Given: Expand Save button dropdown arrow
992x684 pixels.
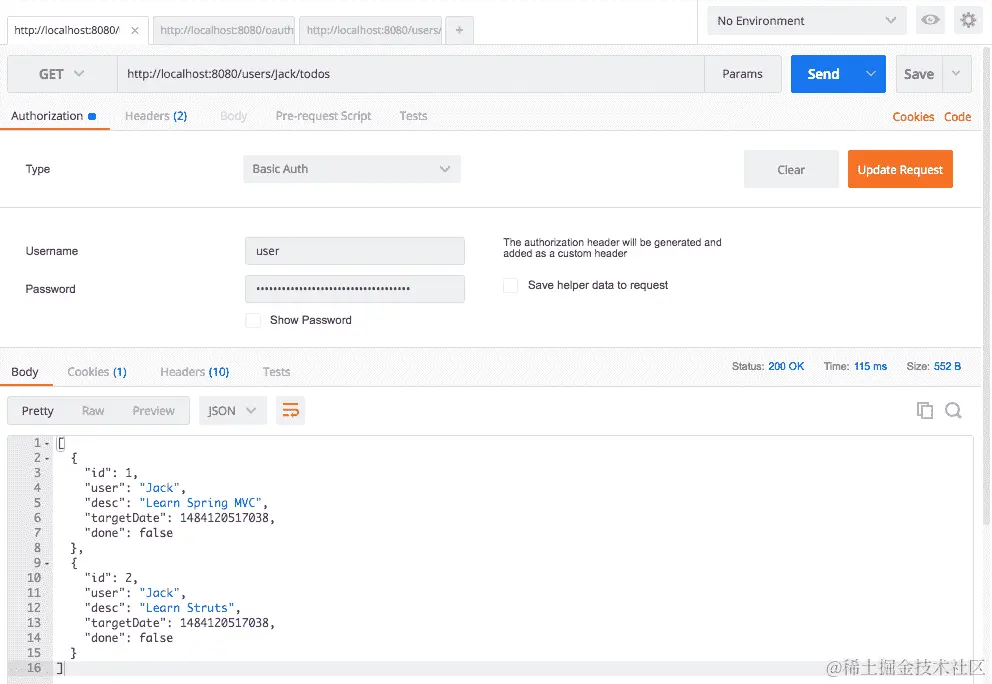Looking at the screenshot, I should click(957, 74).
